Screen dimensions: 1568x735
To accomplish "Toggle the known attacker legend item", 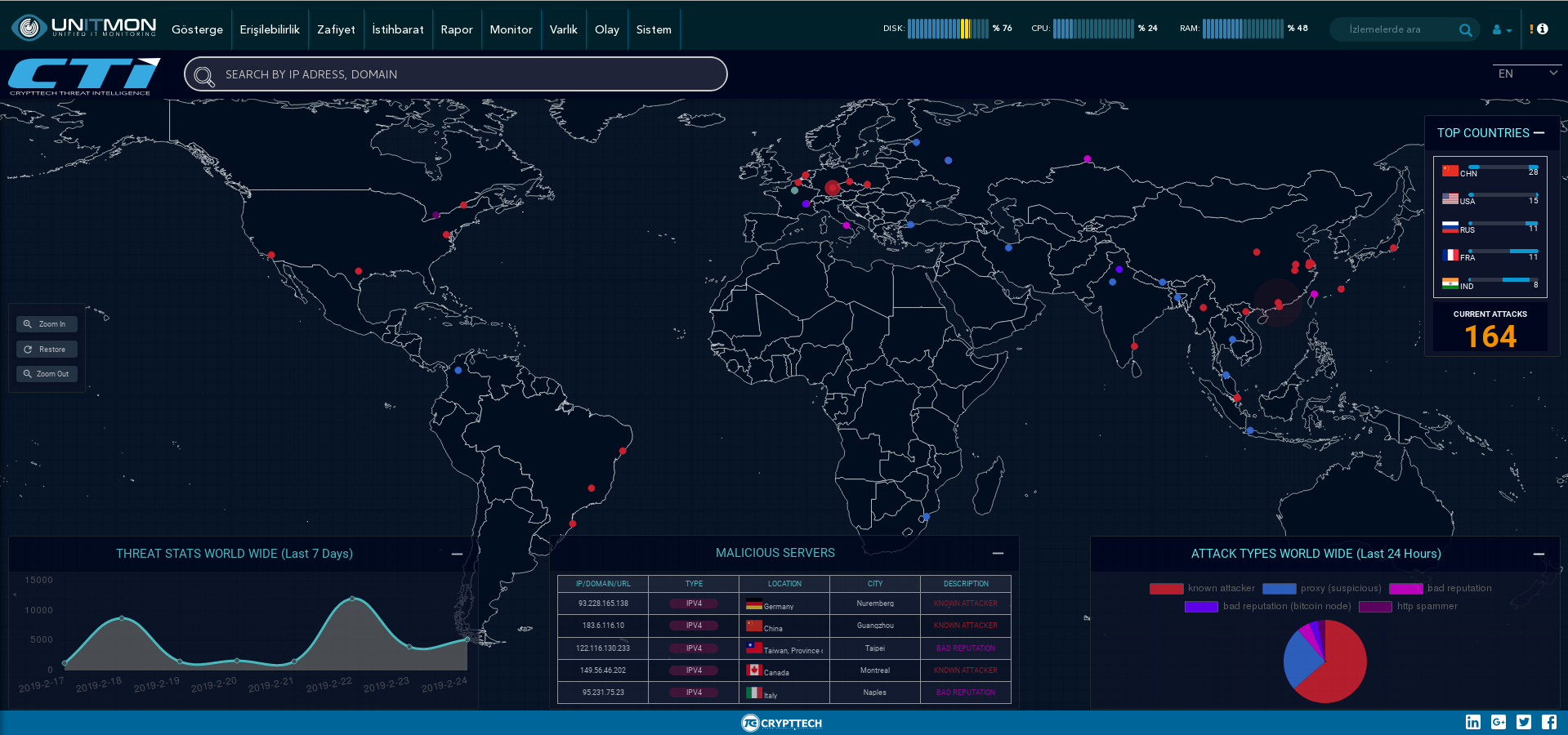I will pyautogui.click(x=1202, y=588).
